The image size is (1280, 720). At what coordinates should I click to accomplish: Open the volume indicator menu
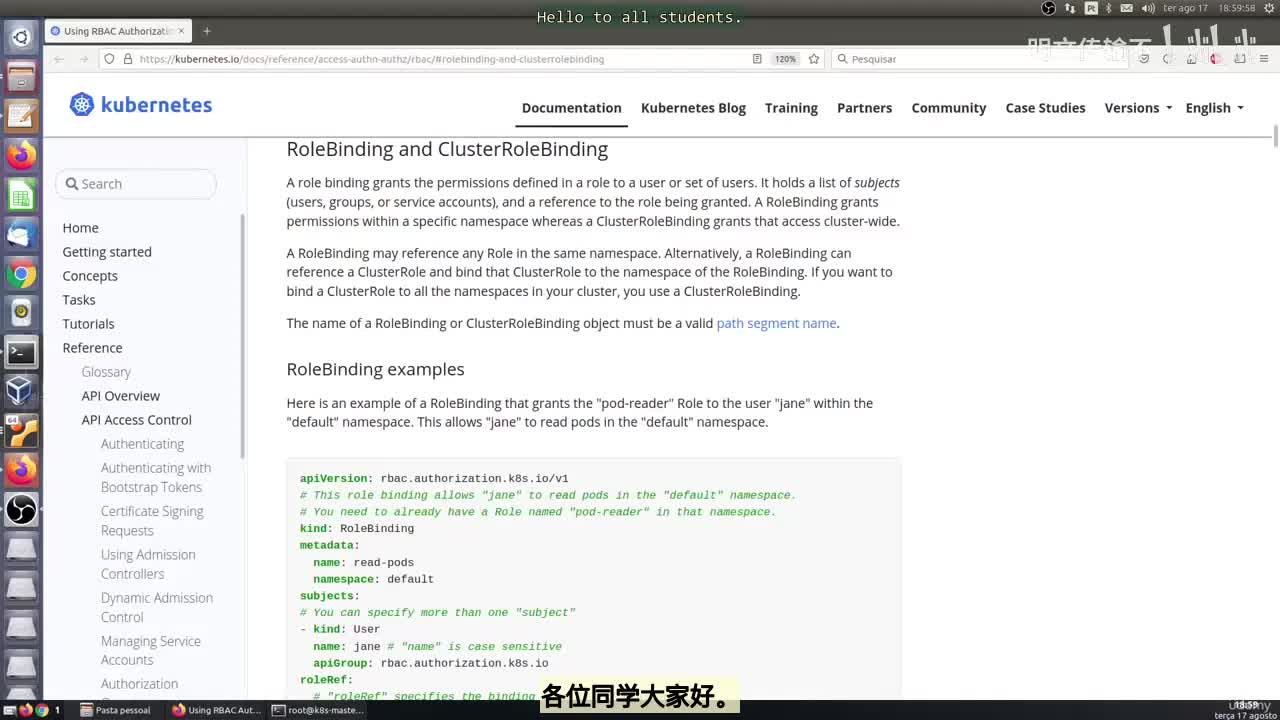[1148, 8]
